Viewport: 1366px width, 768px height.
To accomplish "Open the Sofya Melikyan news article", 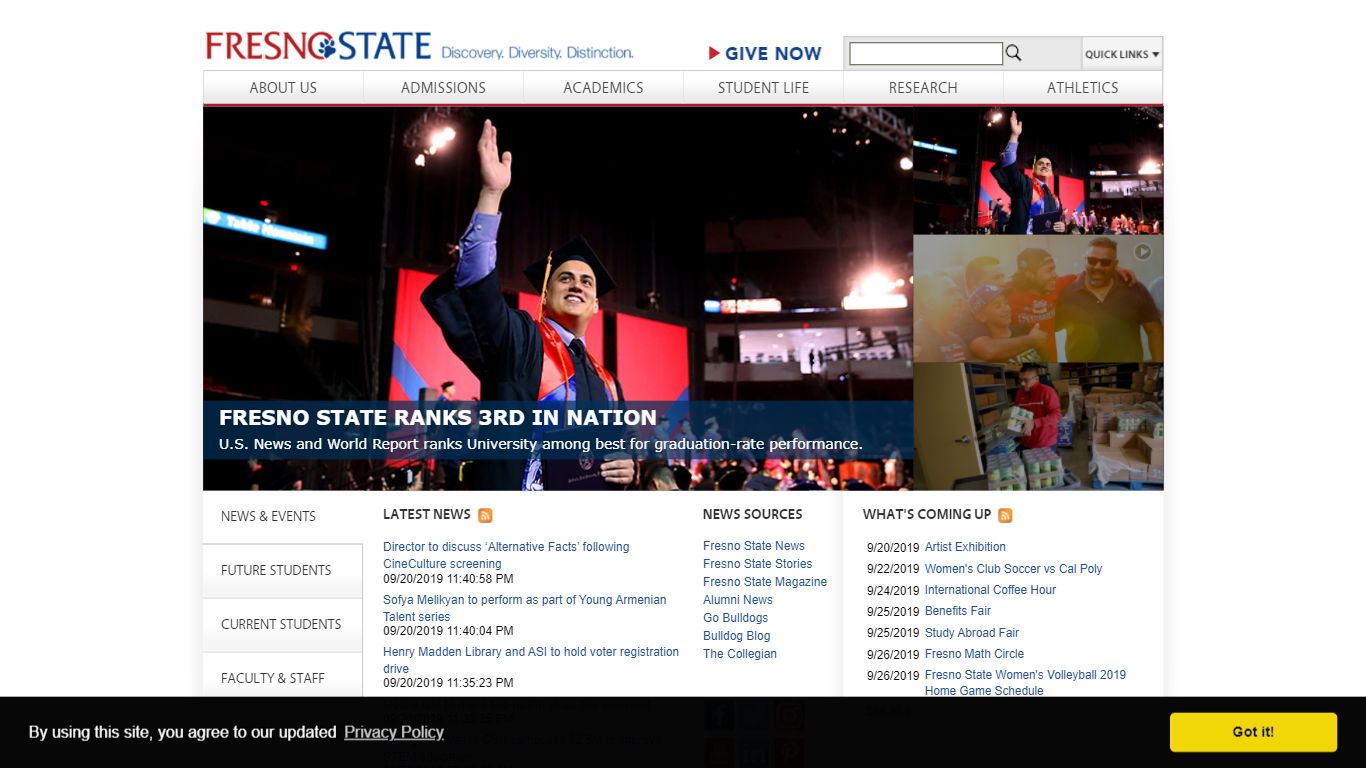I will [524, 608].
